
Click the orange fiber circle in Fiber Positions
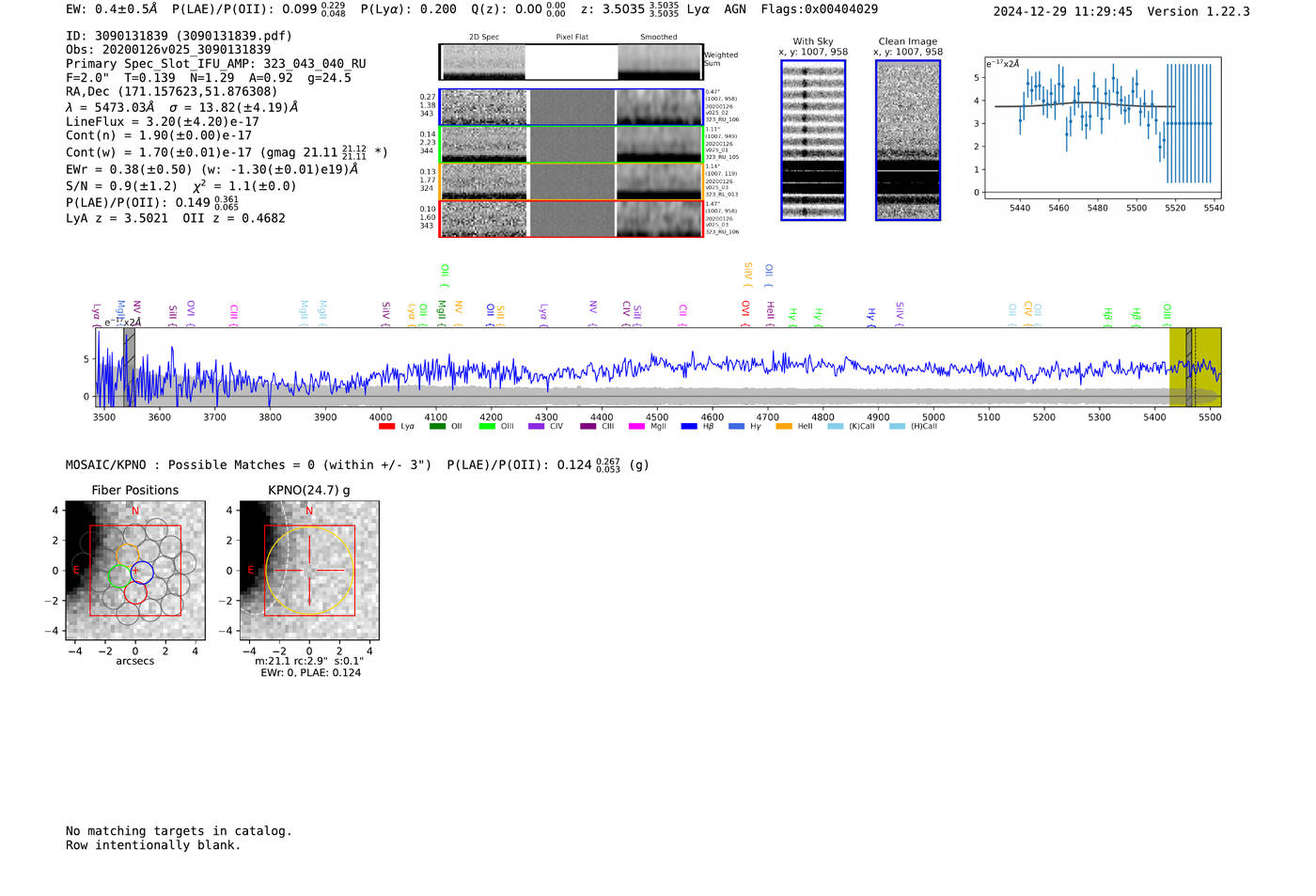pos(129,555)
